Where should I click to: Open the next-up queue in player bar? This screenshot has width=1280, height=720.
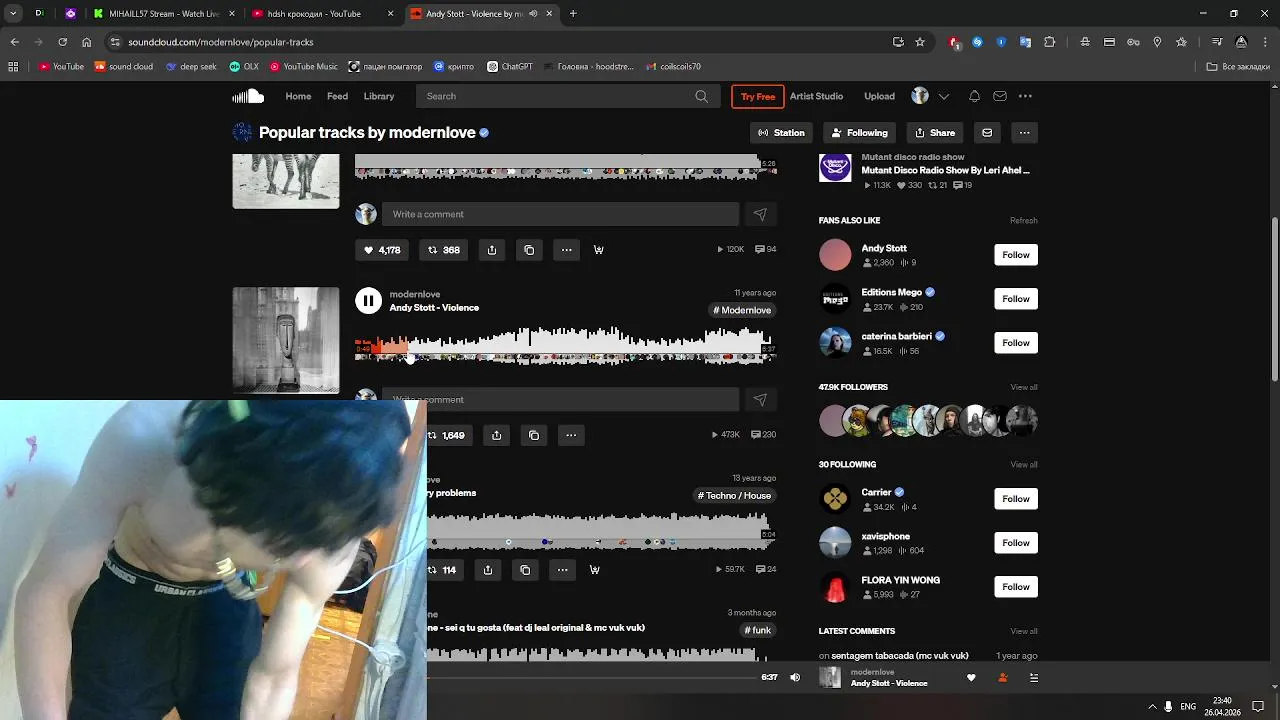pyautogui.click(x=1034, y=677)
